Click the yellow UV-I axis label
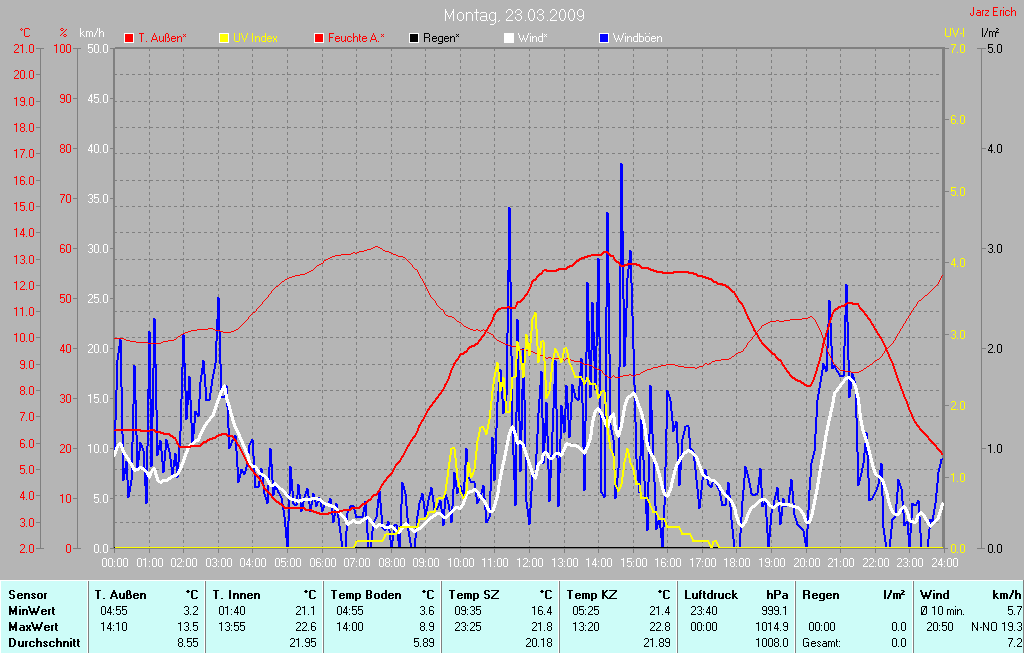Screen dimensions: 1024x653 [x=955, y=33]
